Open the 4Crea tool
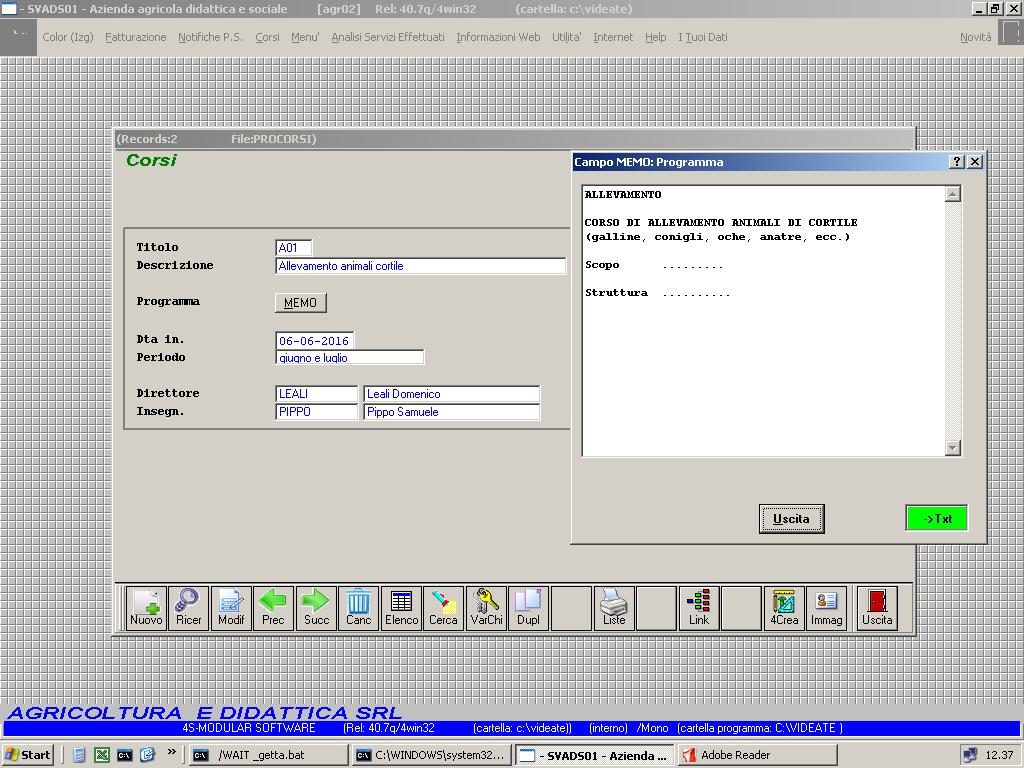This screenshot has height=768, width=1024. 784,608
